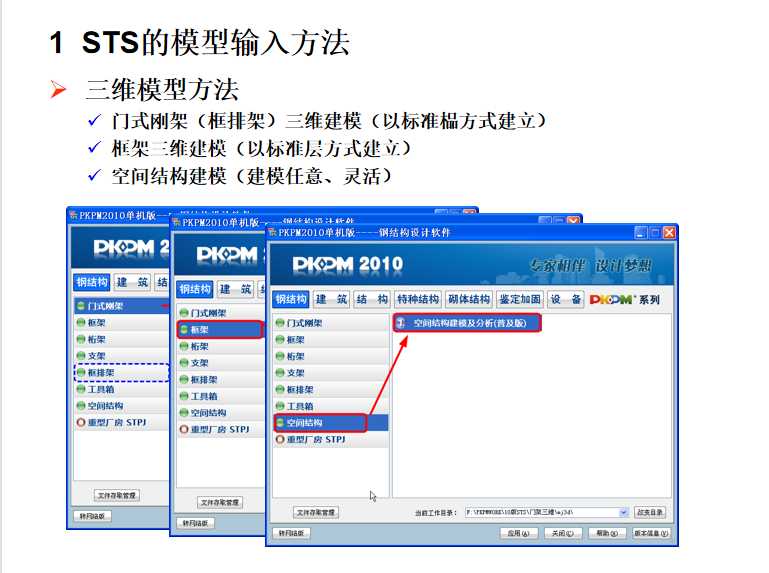Click green icon beside 门式刚架 in front window
769x573 pixels.
pyautogui.click(x=280, y=323)
